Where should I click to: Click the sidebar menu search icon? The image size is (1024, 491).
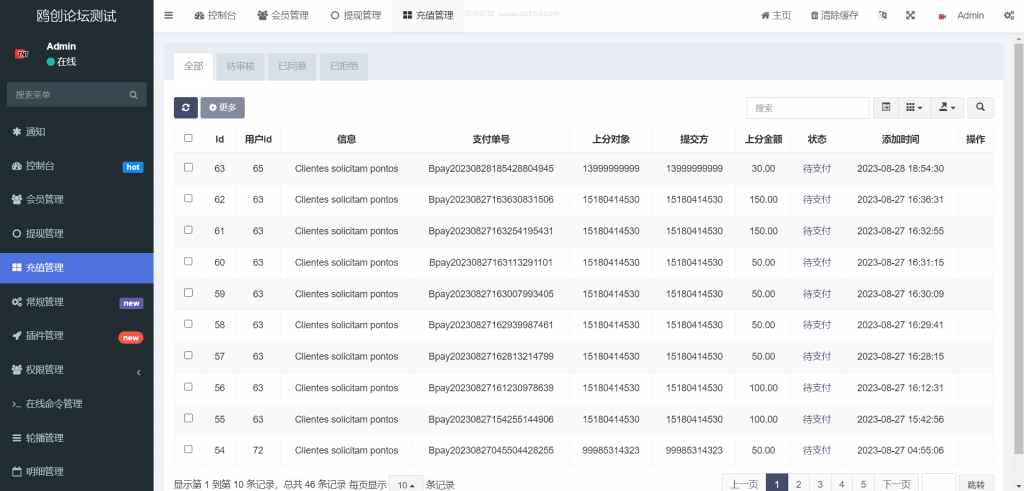[134, 95]
